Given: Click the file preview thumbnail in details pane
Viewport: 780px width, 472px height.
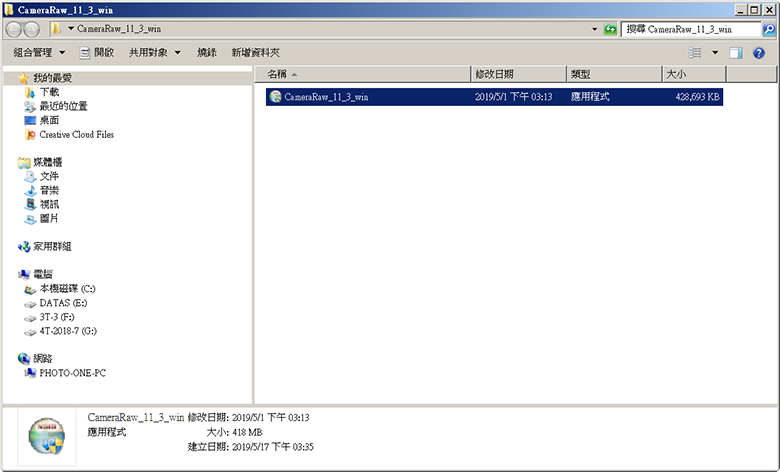Looking at the screenshot, I should tap(47, 436).
